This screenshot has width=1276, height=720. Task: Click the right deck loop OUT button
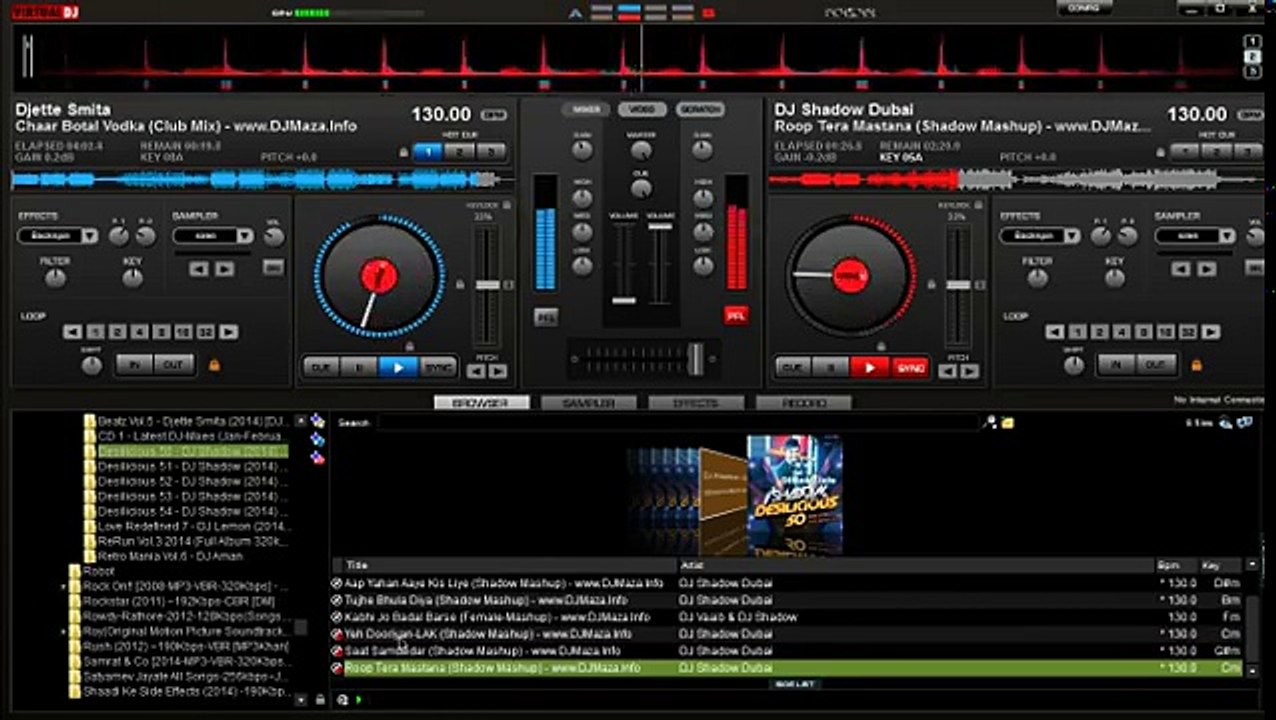[1155, 365]
